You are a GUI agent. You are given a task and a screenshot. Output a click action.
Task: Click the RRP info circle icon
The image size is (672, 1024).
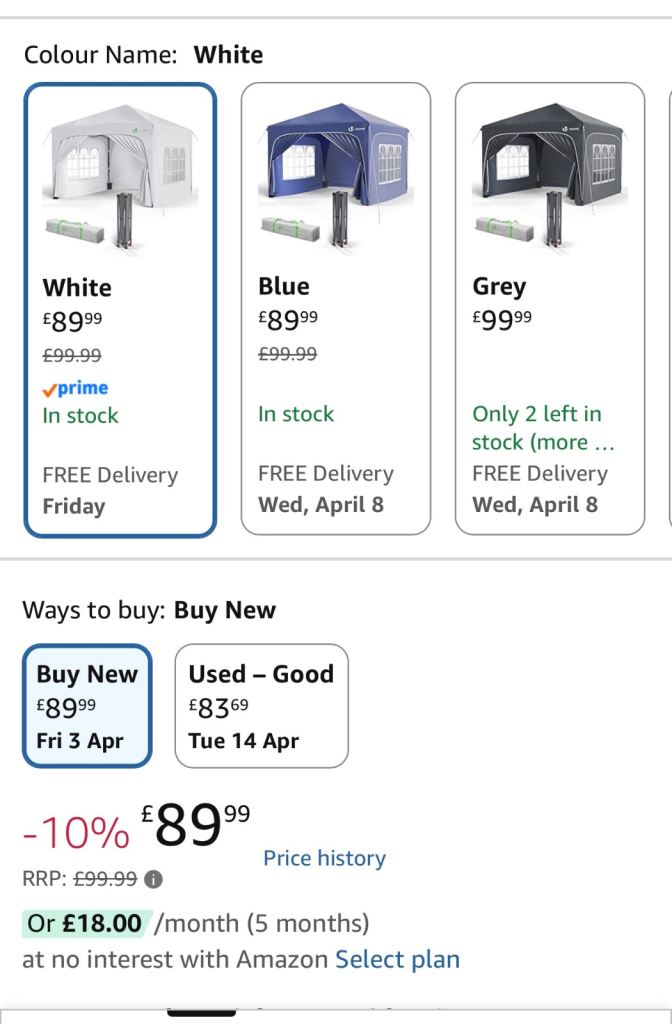(153, 880)
